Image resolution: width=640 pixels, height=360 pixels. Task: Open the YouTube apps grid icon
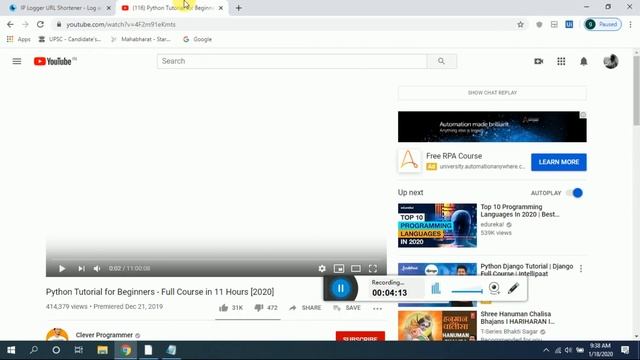pyautogui.click(x=561, y=61)
